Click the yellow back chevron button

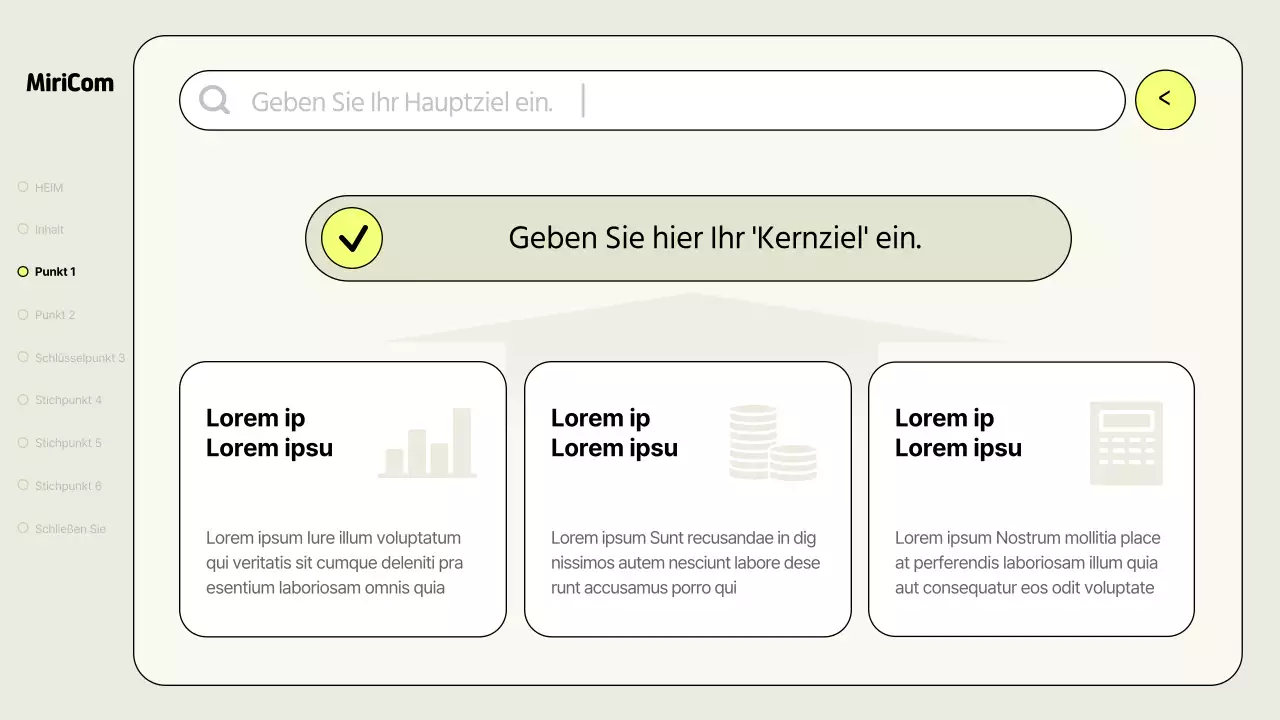point(1165,100)
